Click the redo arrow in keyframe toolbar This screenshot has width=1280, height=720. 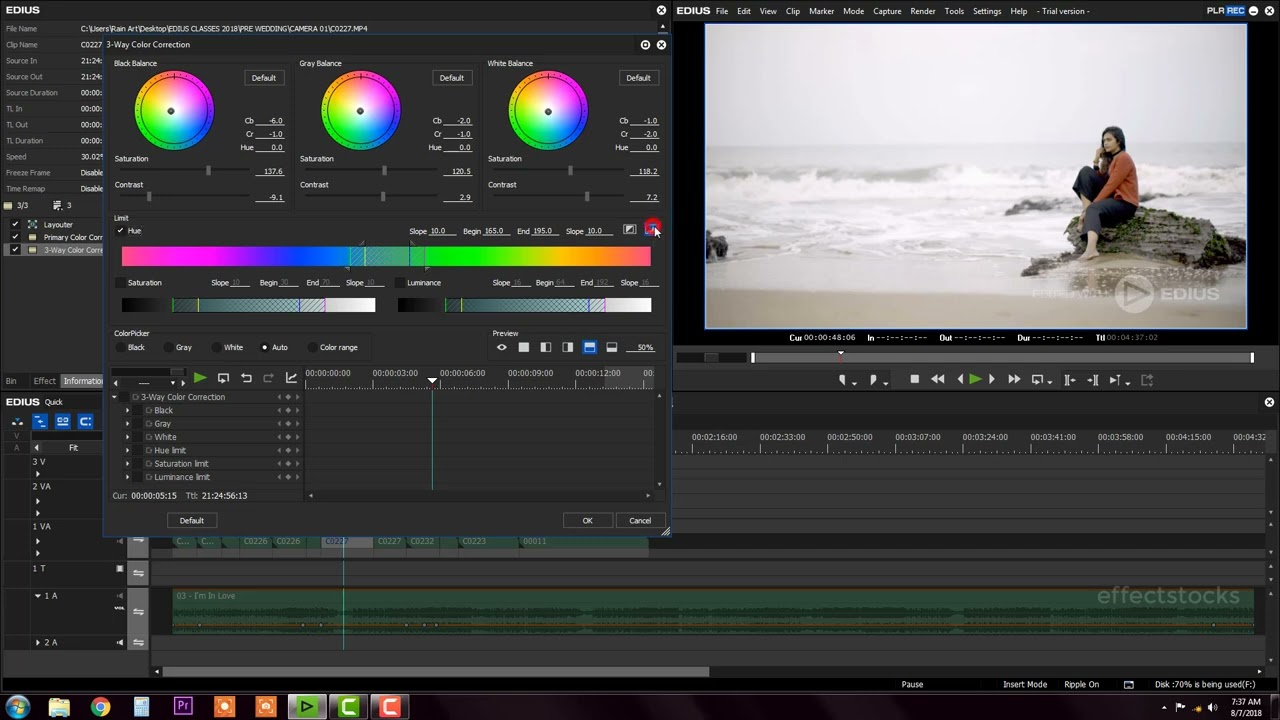point(268,378)
